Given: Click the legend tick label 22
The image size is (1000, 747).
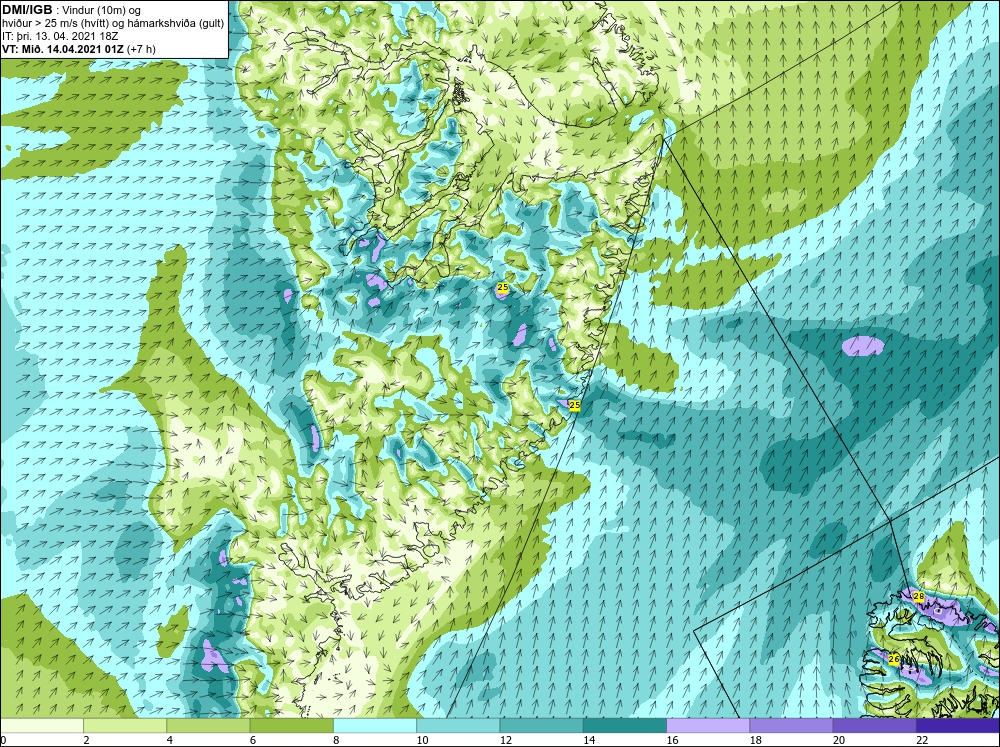Looking at the screenshot, I should click(x=922, y=740).
